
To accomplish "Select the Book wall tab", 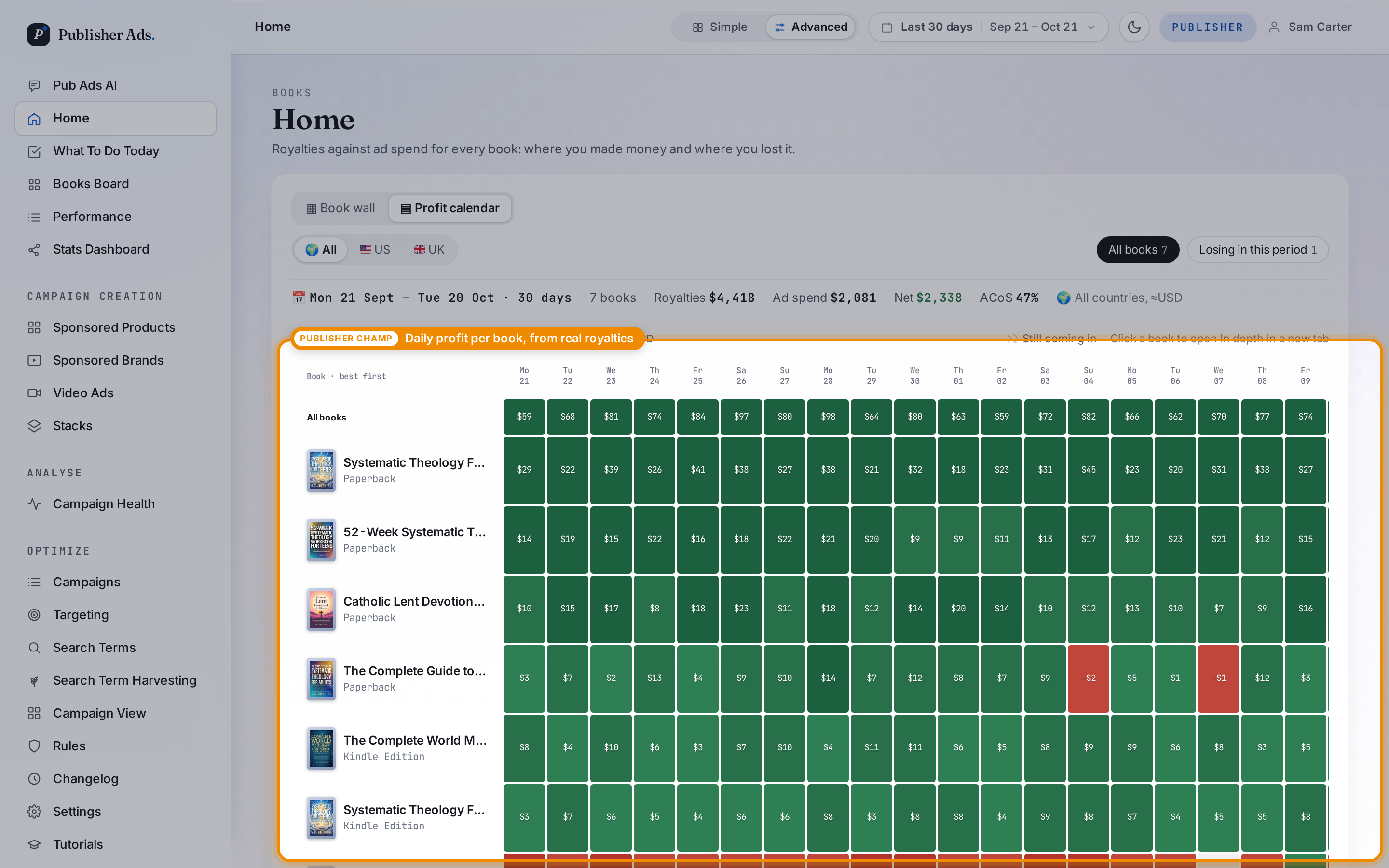I will [341, 208].
